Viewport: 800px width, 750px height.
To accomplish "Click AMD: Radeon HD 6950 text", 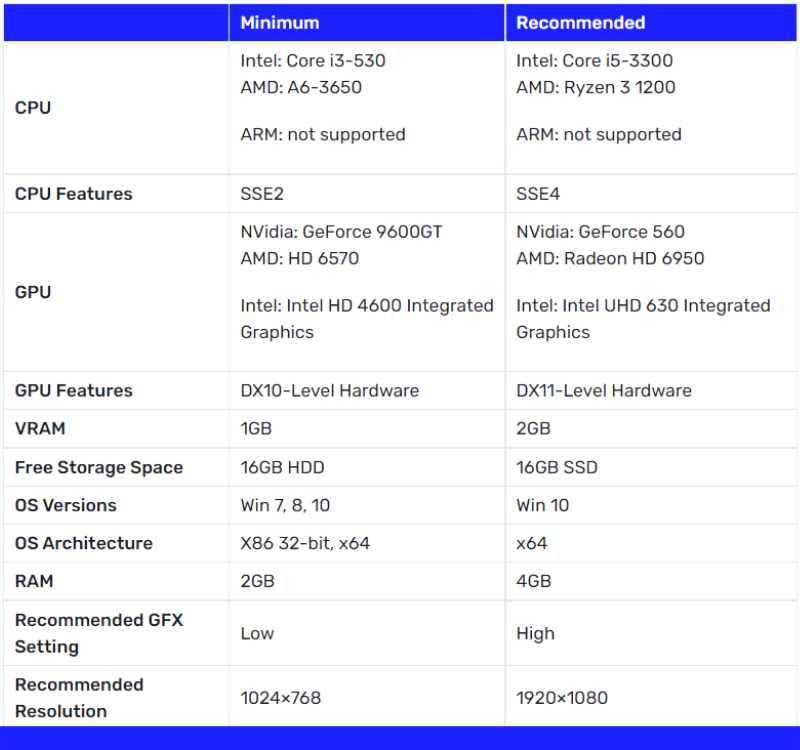I will [x=610, y=259].
